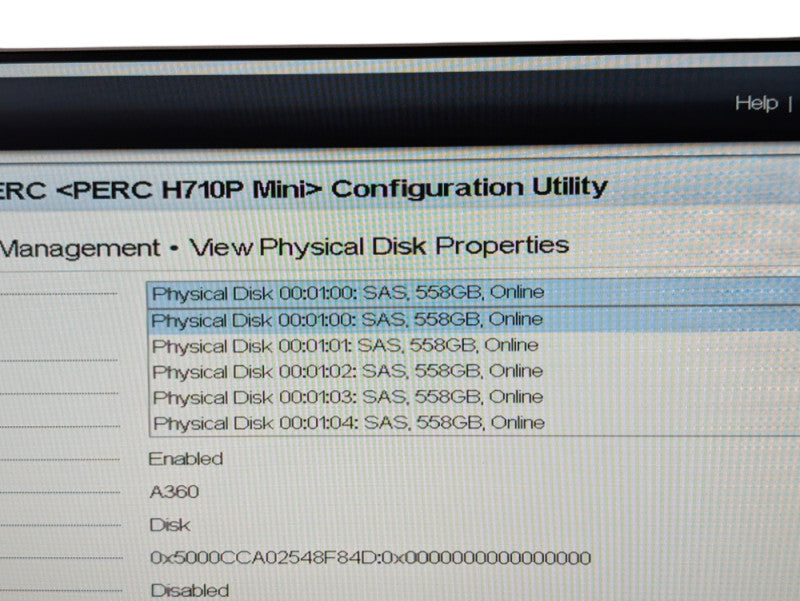Screen dimensions: 800x601
Task: Select highlighted Physical Disk 00:01:00 list option
Action: 474,320
